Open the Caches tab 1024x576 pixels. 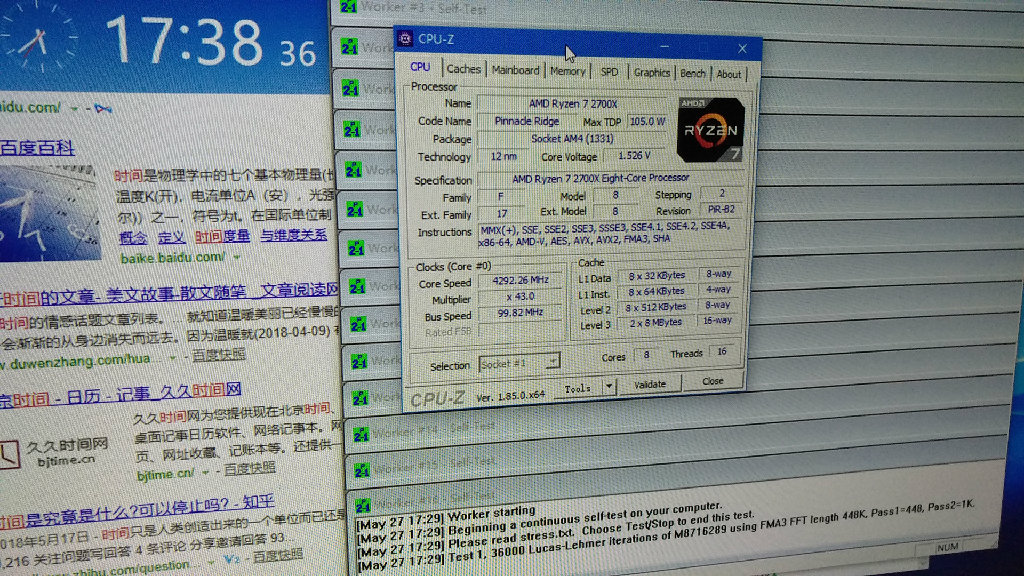pyautogui.click(x=464, y=69)
